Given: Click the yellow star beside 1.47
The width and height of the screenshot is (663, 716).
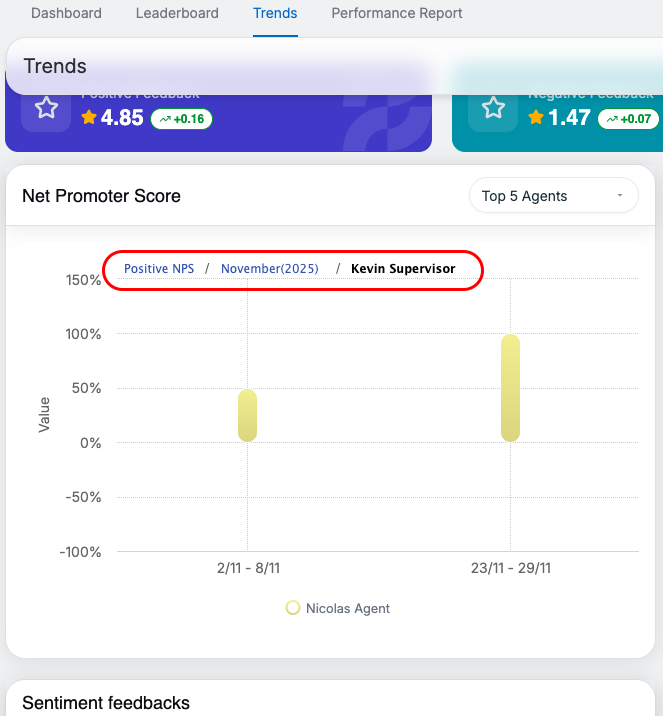Looking at the screenshot, I should [536, 118].
